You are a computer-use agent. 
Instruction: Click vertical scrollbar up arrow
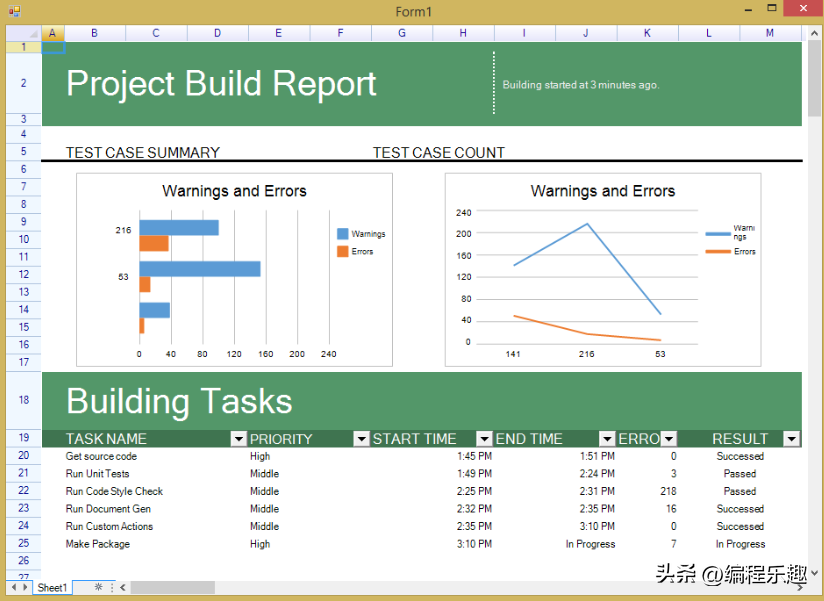pos(814,33)
